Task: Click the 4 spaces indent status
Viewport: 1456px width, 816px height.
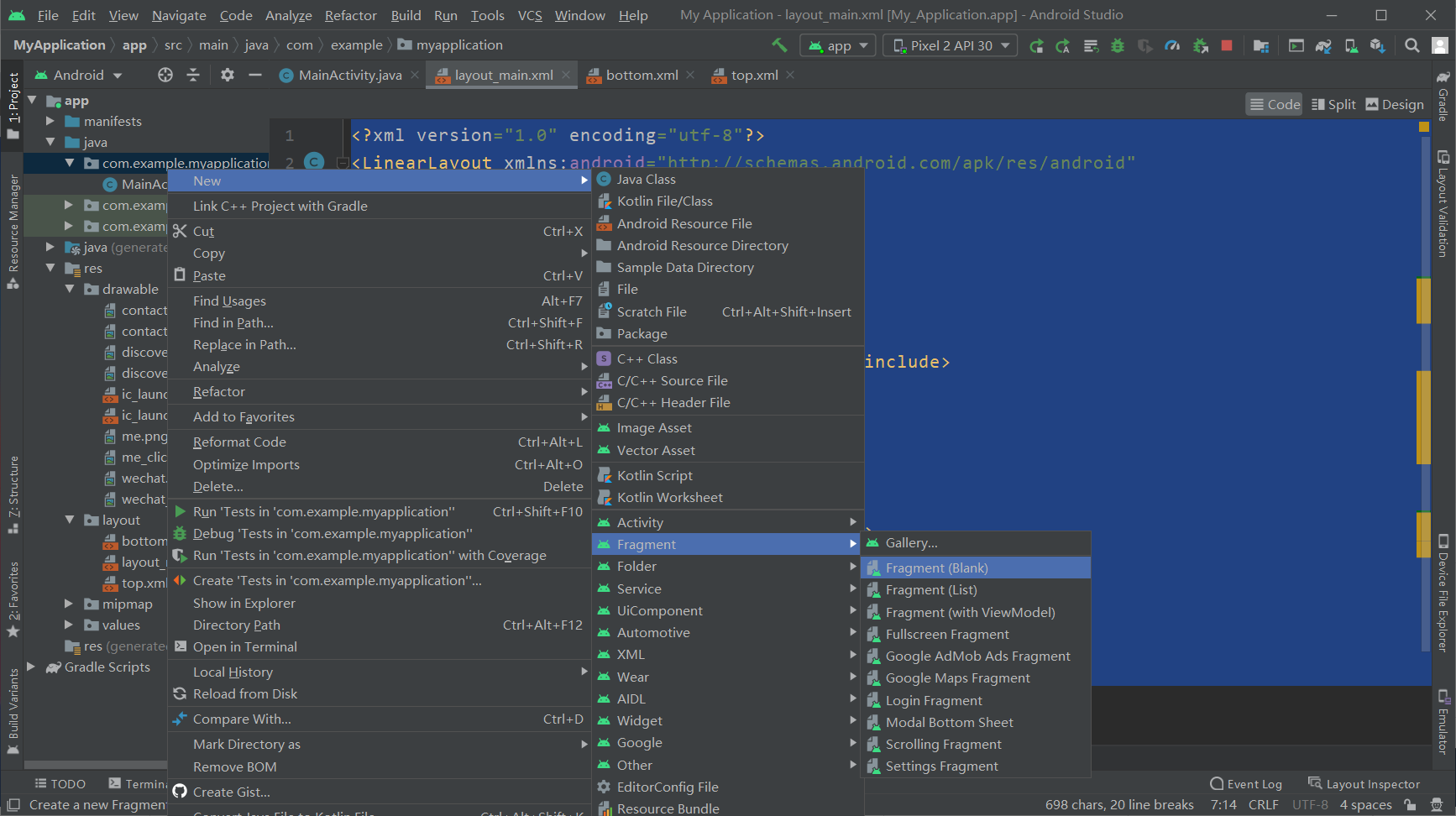Action: tap(1365, 804)
